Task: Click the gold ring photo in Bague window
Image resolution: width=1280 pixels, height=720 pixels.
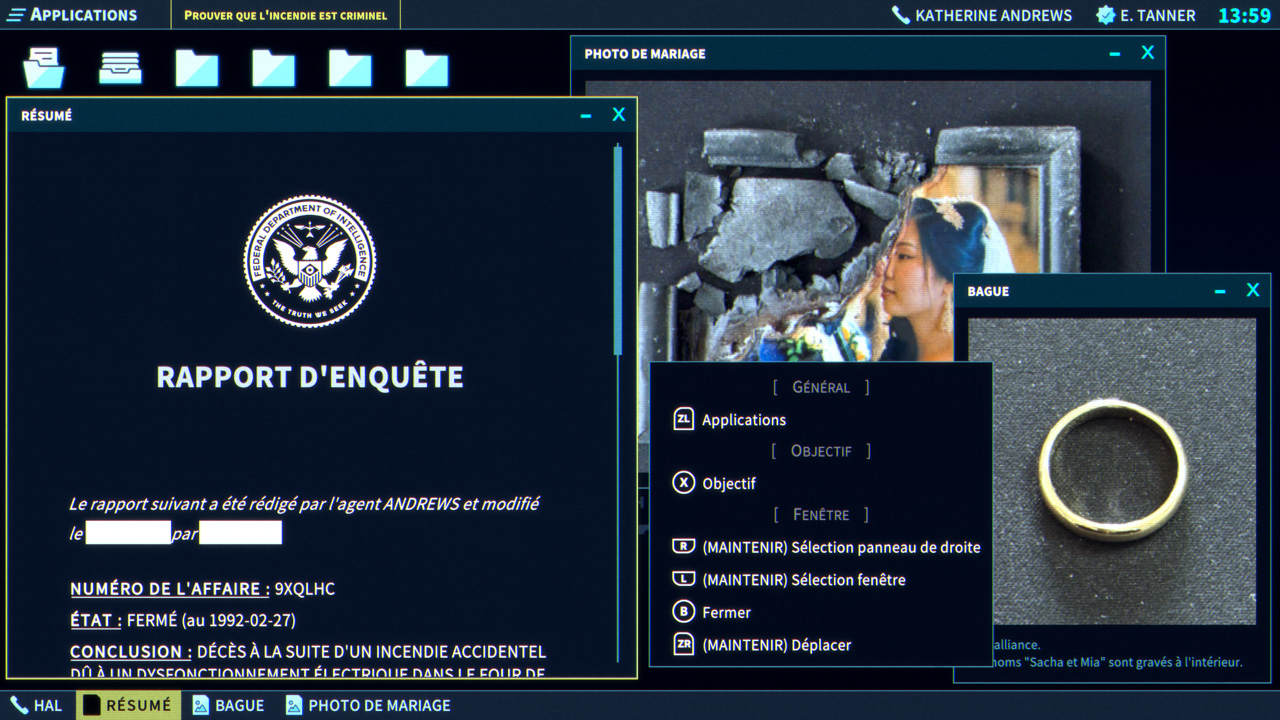Action: tap(1111, 470)
